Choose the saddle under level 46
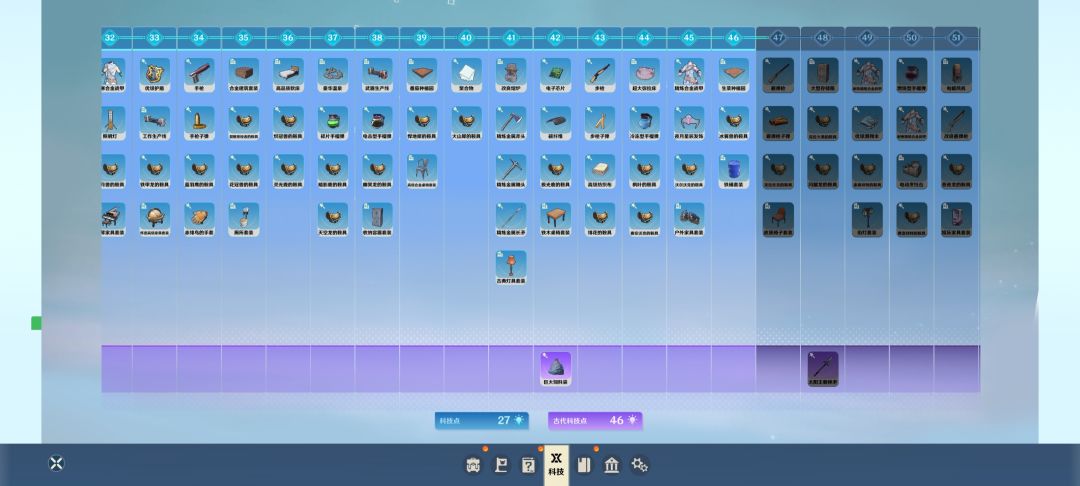This screenshot has width=1080, height=486. coord(734,123)
